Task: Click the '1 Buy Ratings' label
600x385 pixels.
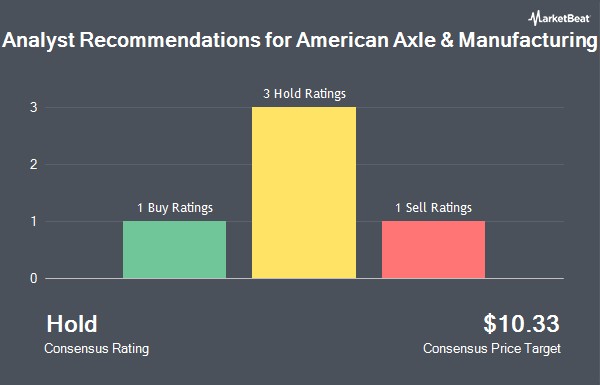Action: (x=175, y=207)
